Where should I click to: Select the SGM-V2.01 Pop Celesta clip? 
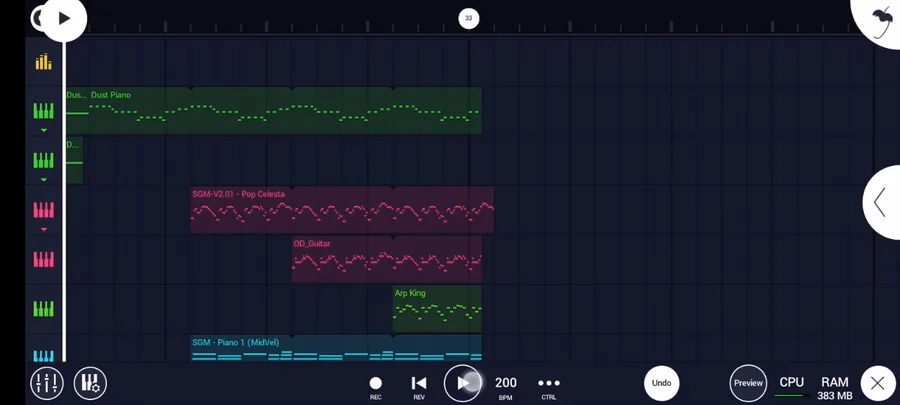coord(342,210)
